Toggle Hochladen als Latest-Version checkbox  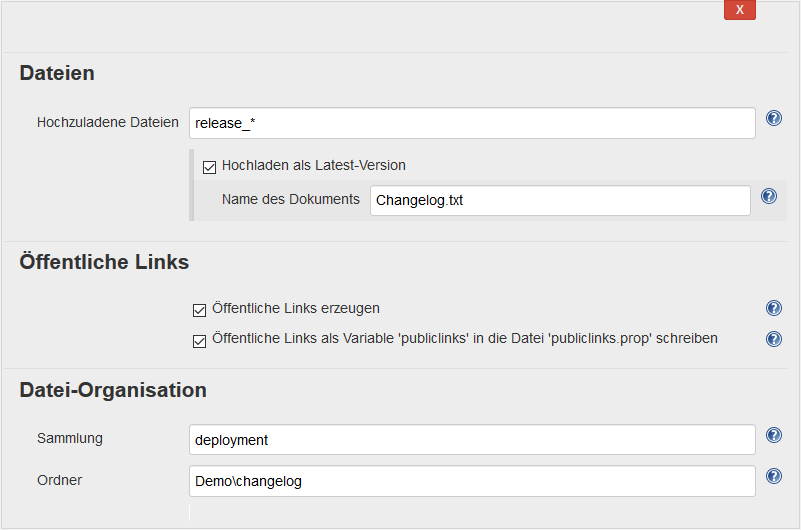tap(209, 167)
